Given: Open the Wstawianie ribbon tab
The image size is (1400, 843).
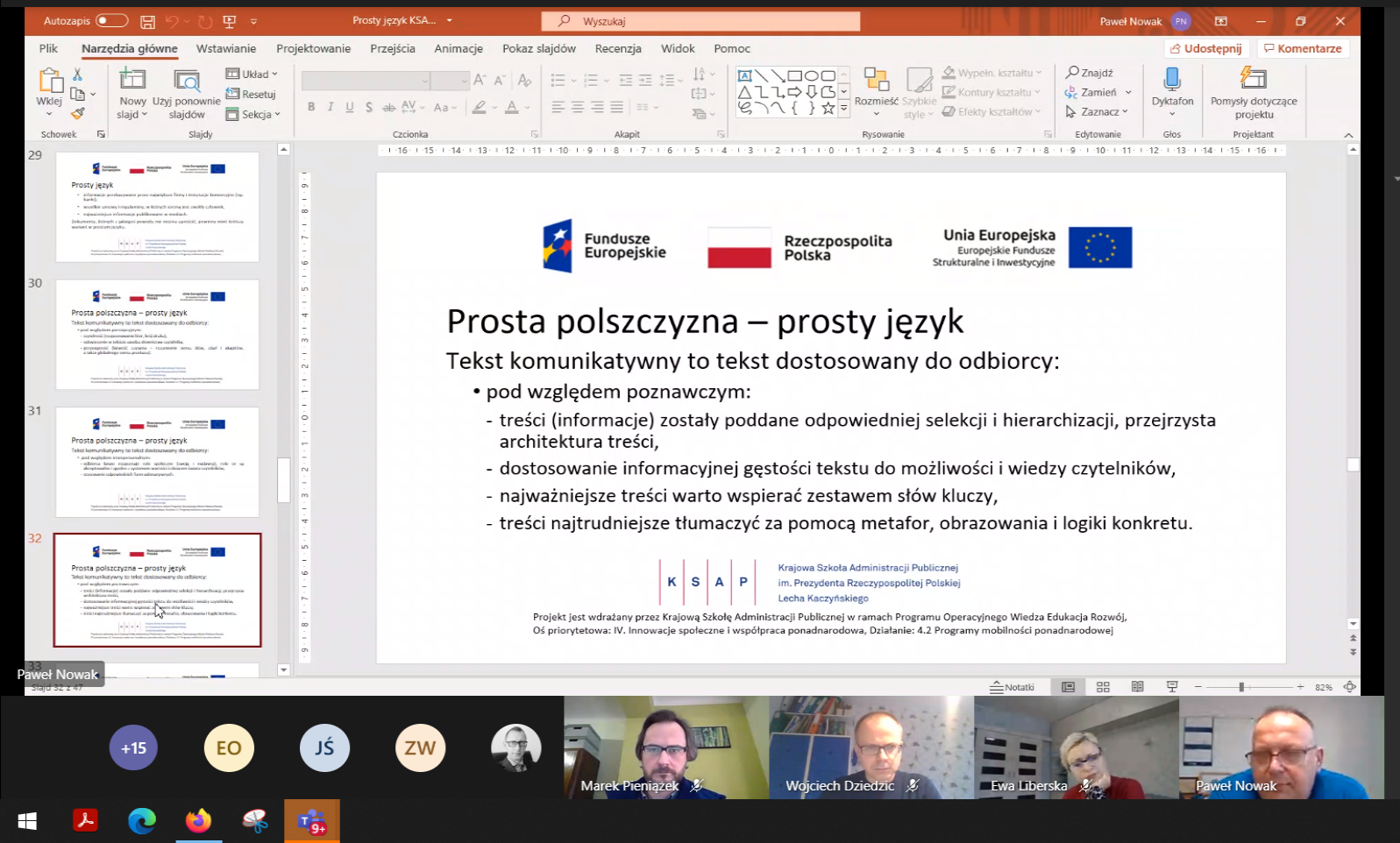Looking at the screenshot, I should pos(226,48).
